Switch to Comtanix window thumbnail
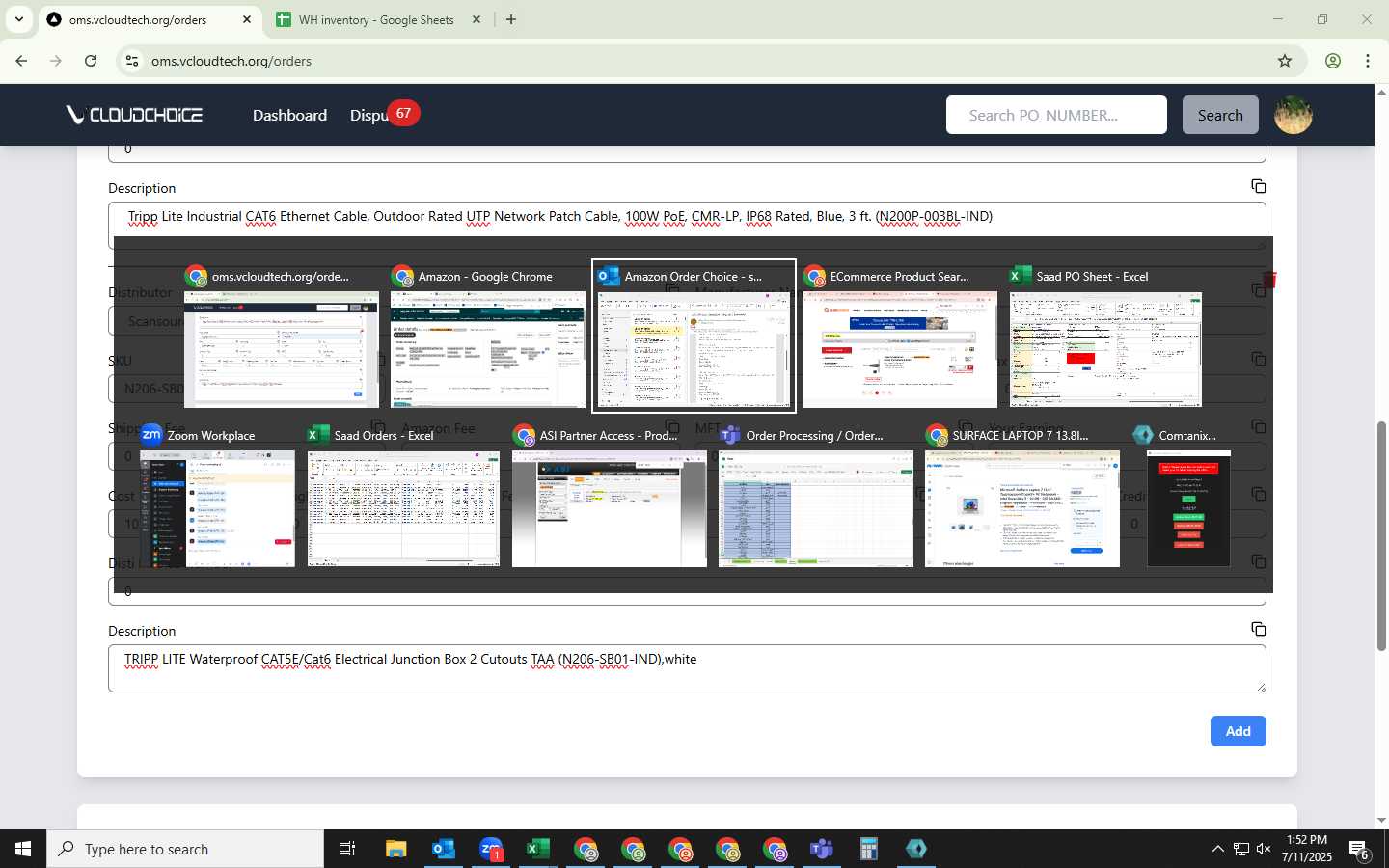Image resolution: width=1389 pixels, height=868 pixels. click(1188, 496)
